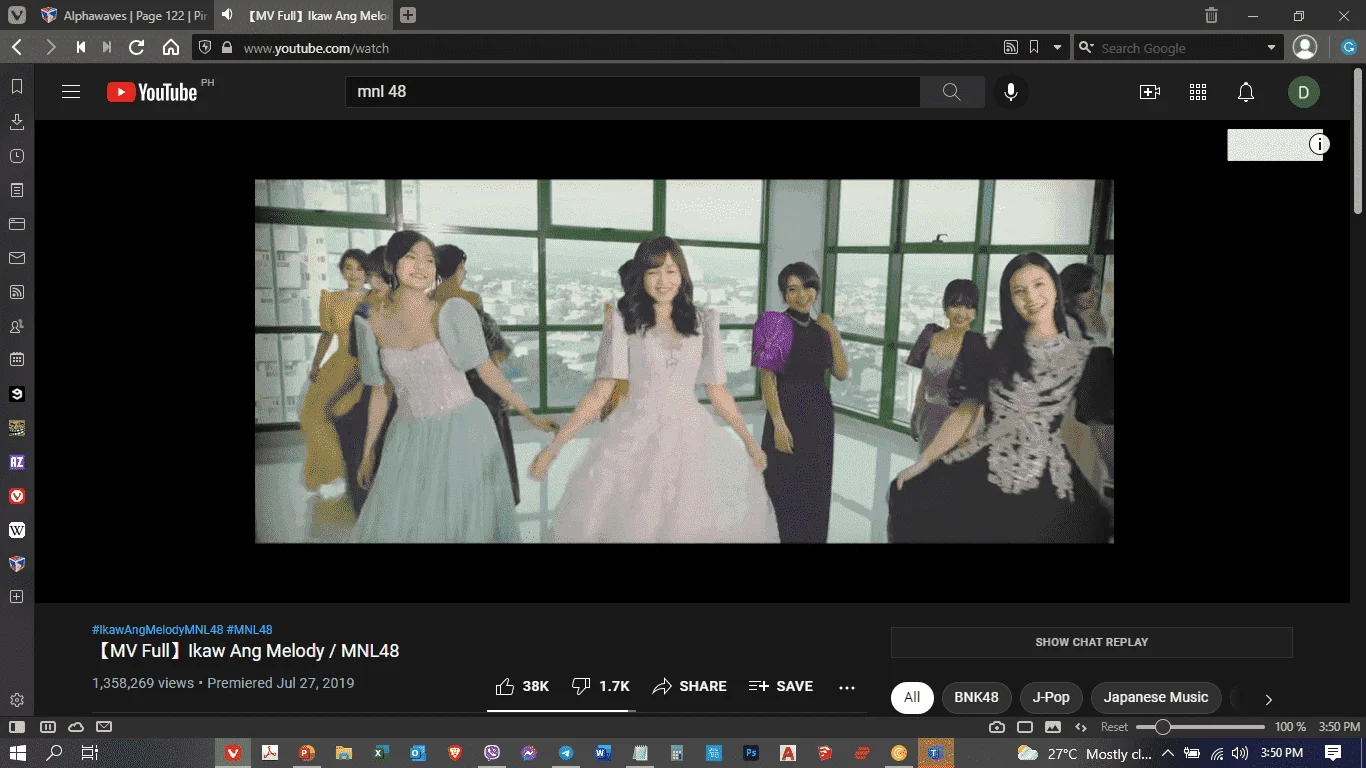Go back one page

(x=17, y=47)
